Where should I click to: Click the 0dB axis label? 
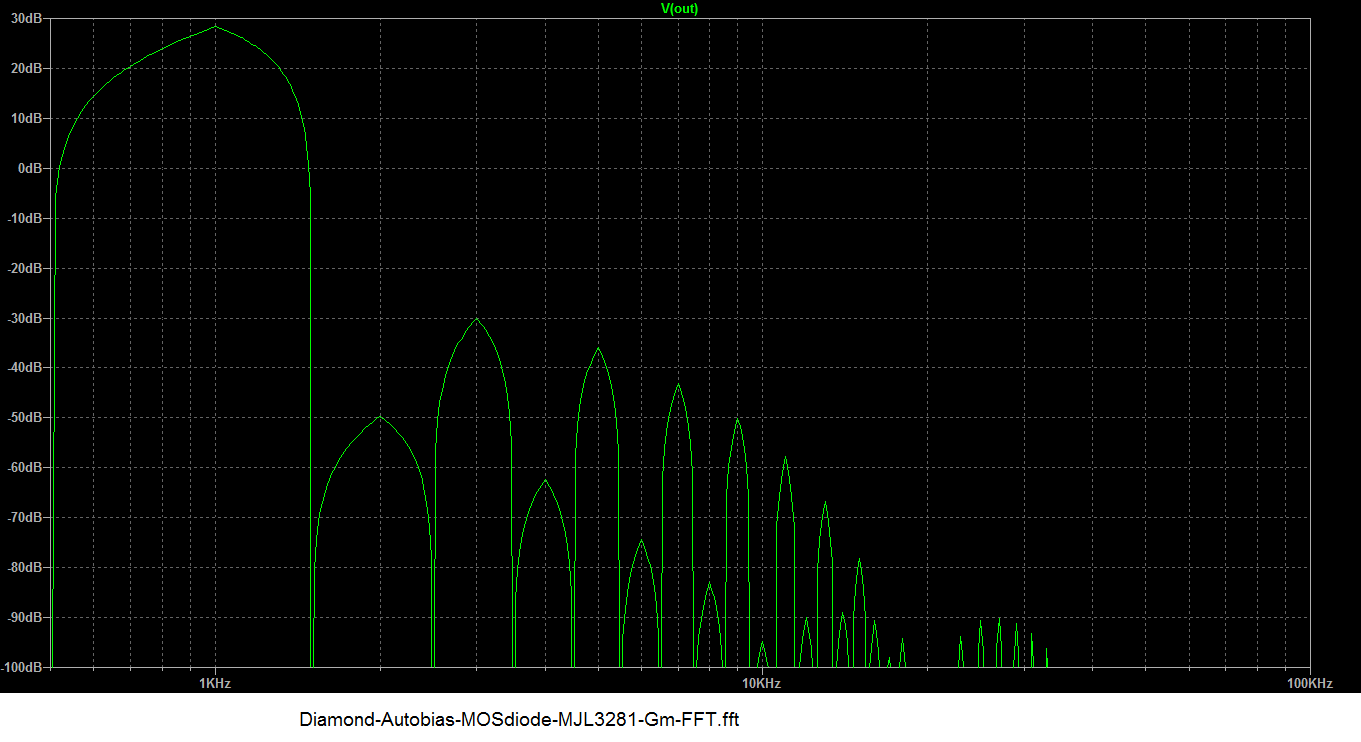(x=31, y=169)
